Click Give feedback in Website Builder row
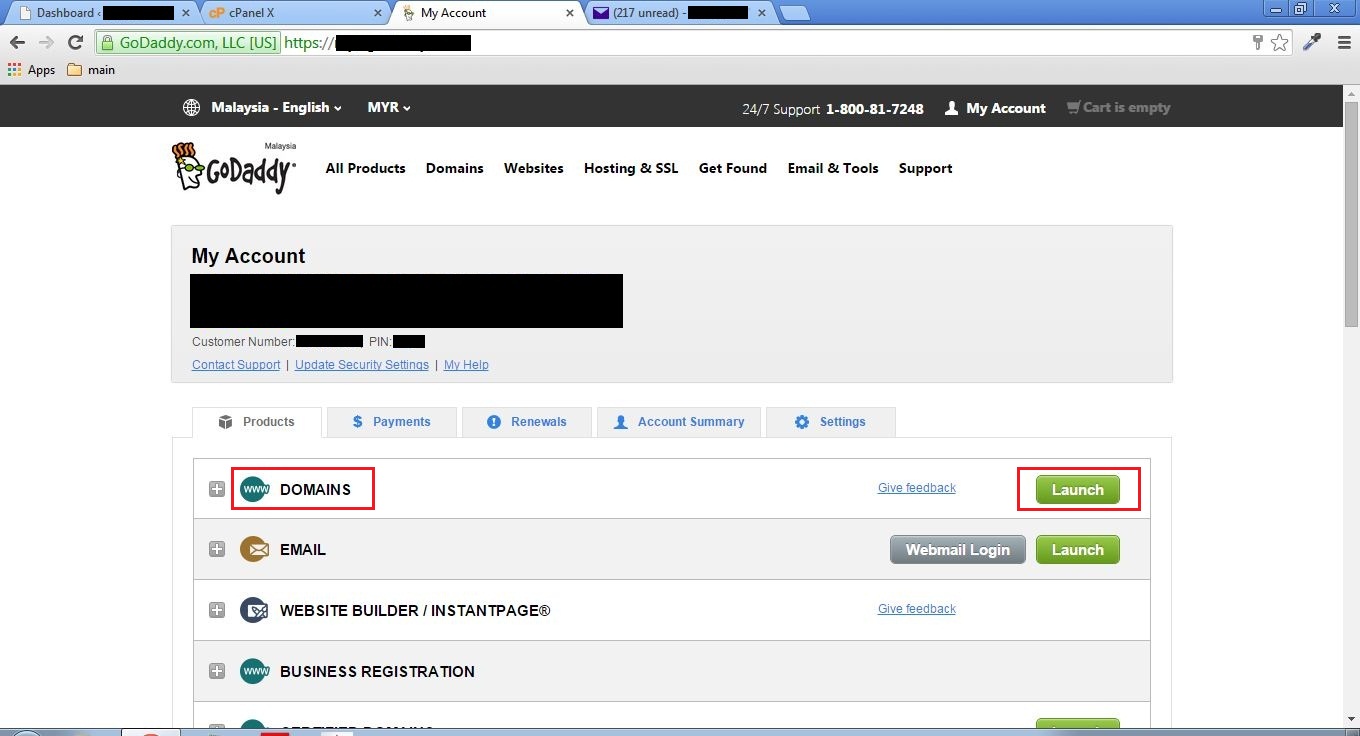This screenshot has width=1360, height=736. coord(917,609)
